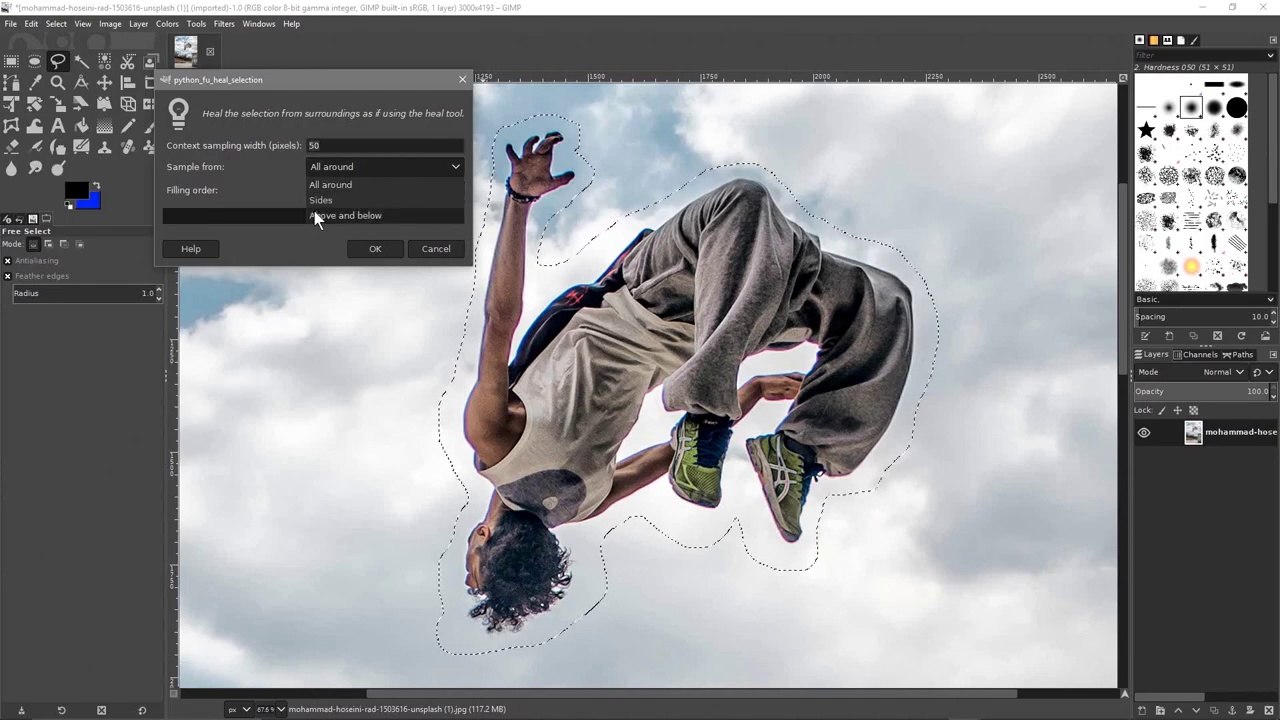This screenshot has width=1280, height=720.
Task: Click the swap foreground/background colors arrow
Action: pyautogui.click(x=96, y=185)
